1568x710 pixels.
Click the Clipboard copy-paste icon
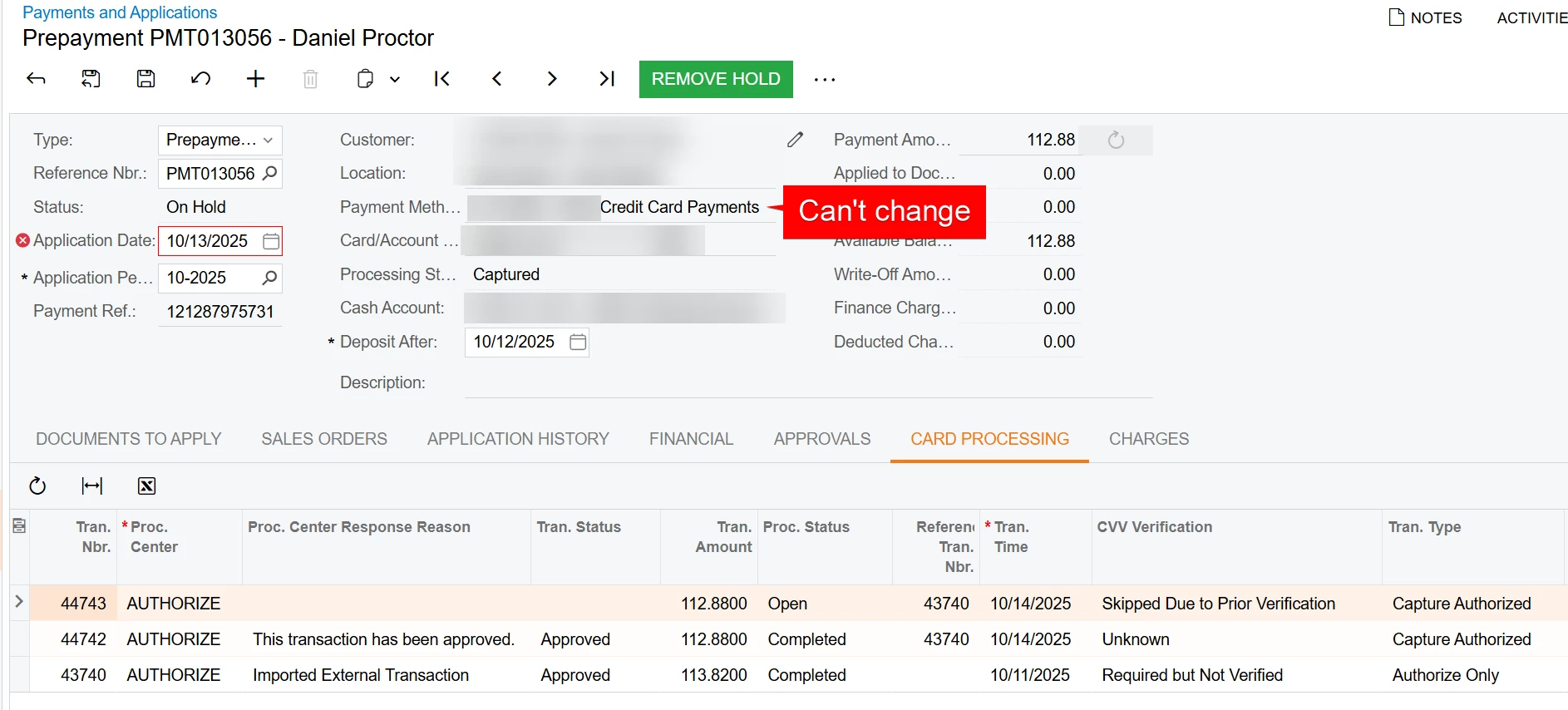coord(365,79)
